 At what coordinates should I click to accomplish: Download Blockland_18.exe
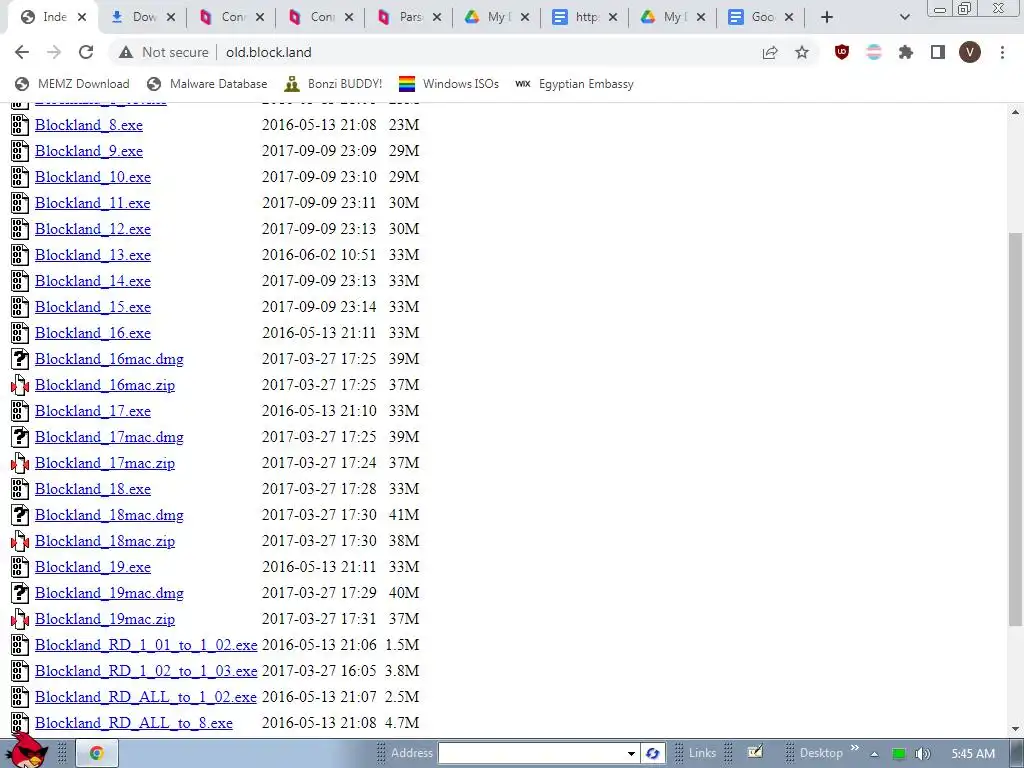click(93, 489)
